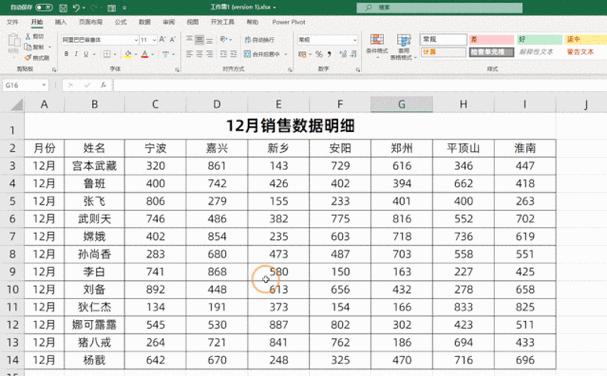The image size is (607, 376).
Task: Align text to the left
Action: (189, 54)
